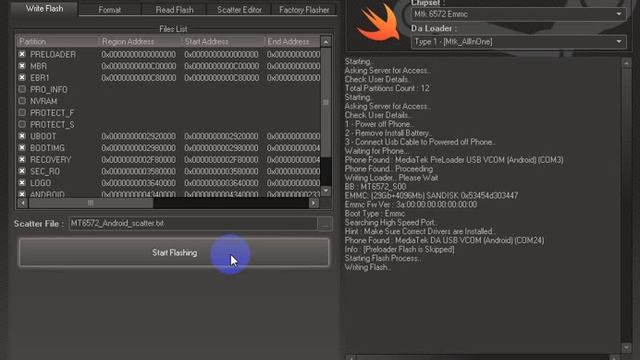Open the Format tab
The width and height of the screenshot is (640, 360).
point(109,10)
